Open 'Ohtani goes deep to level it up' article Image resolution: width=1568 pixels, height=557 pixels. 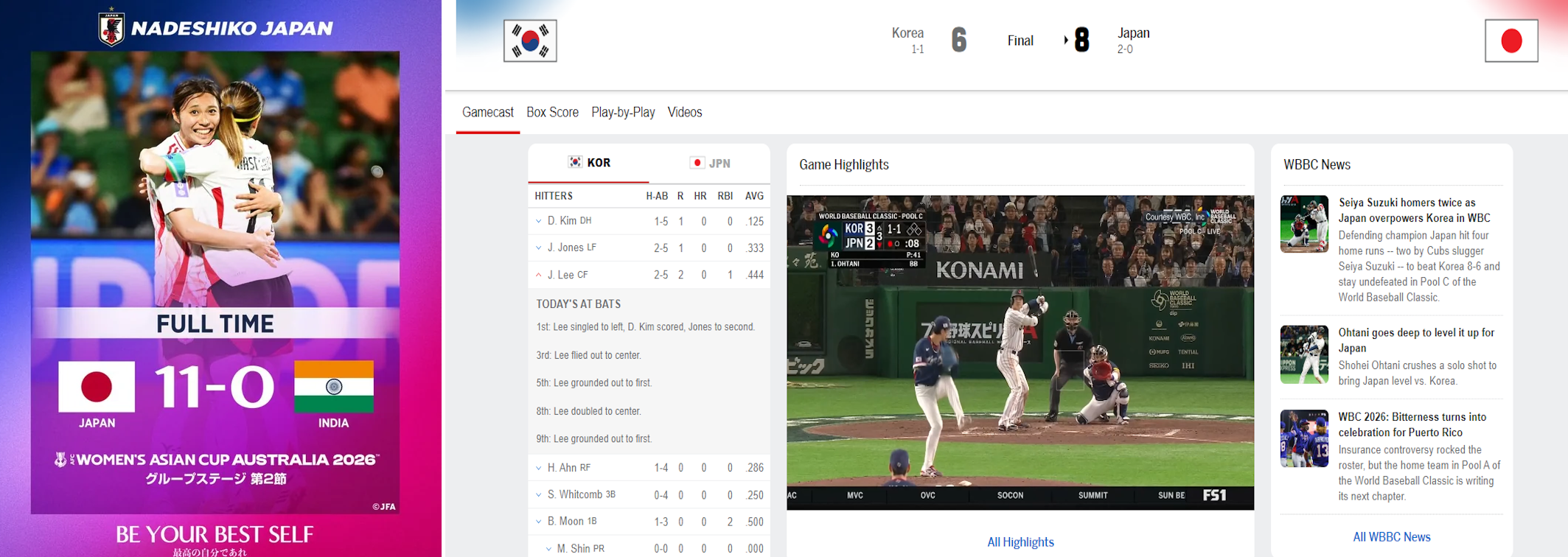point(1416,340)
